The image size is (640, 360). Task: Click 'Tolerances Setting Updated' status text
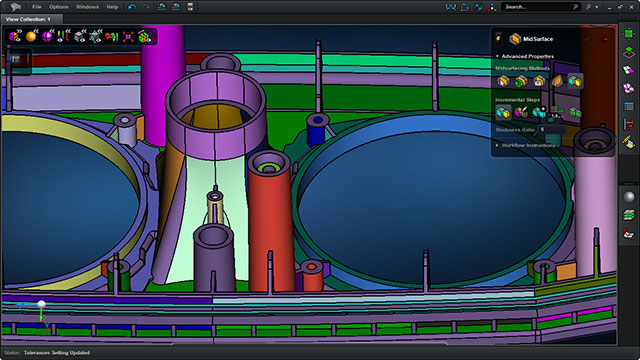(x=57, y=353)
